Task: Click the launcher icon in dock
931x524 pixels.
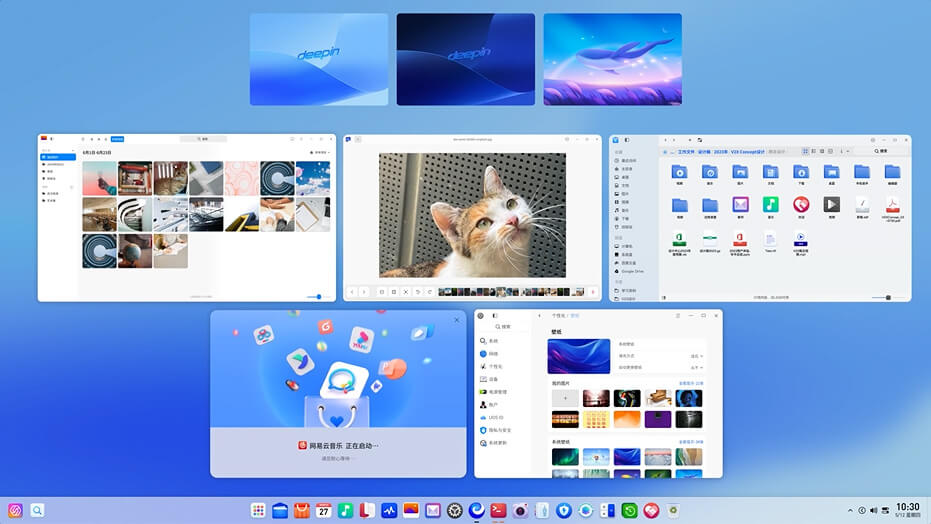Action: pos(258,510)
